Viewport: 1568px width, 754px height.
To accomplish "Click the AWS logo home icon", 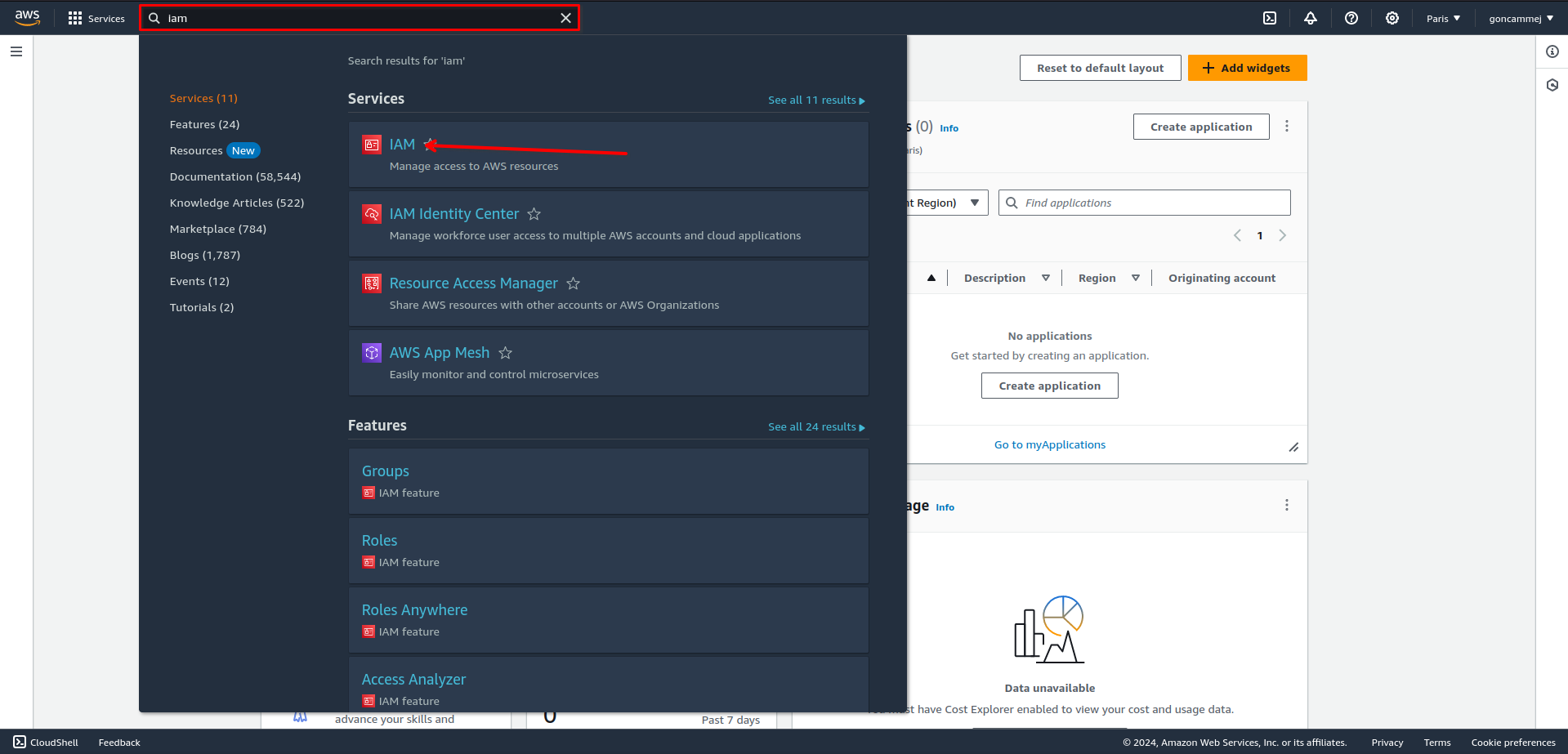I will coord(27,18).
